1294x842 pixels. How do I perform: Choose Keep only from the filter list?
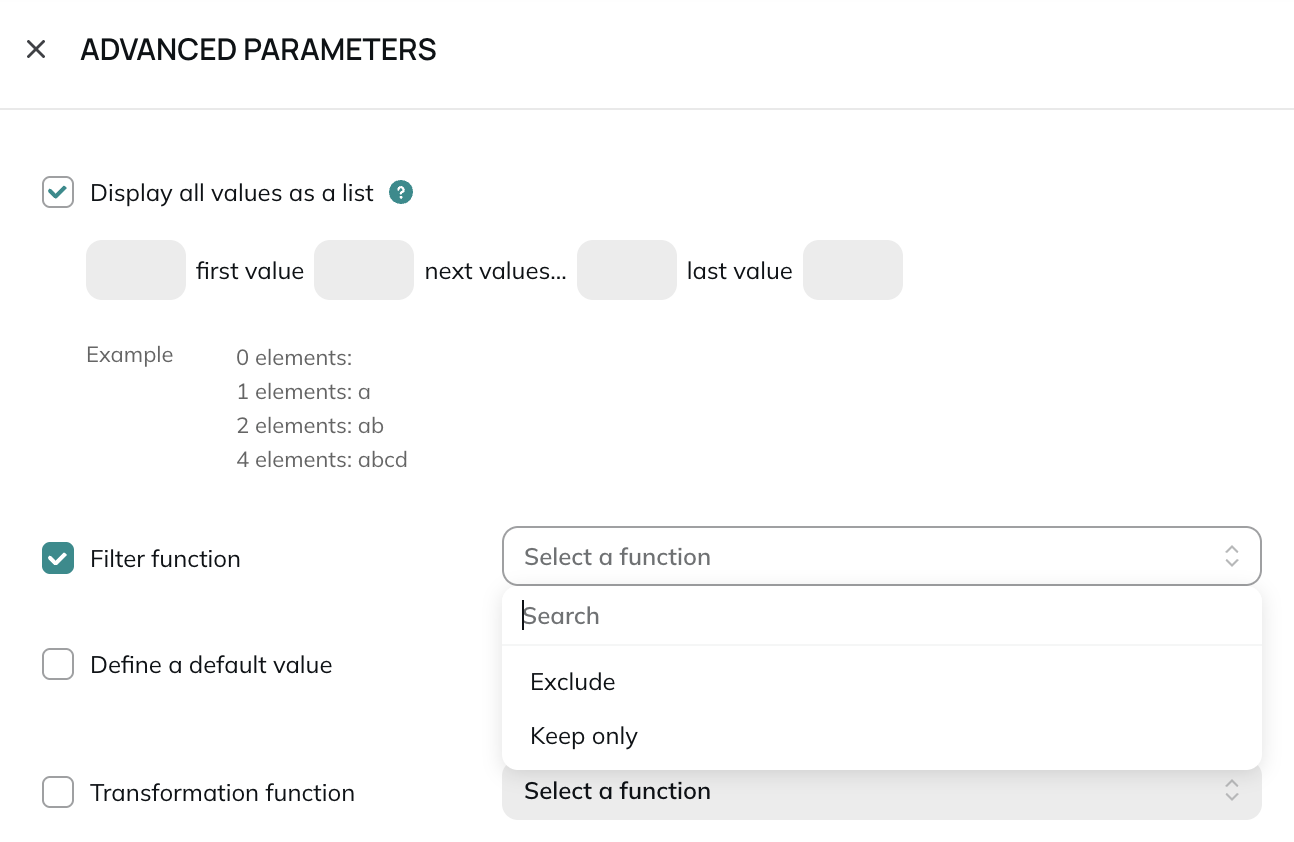click(x=881, y=736)
